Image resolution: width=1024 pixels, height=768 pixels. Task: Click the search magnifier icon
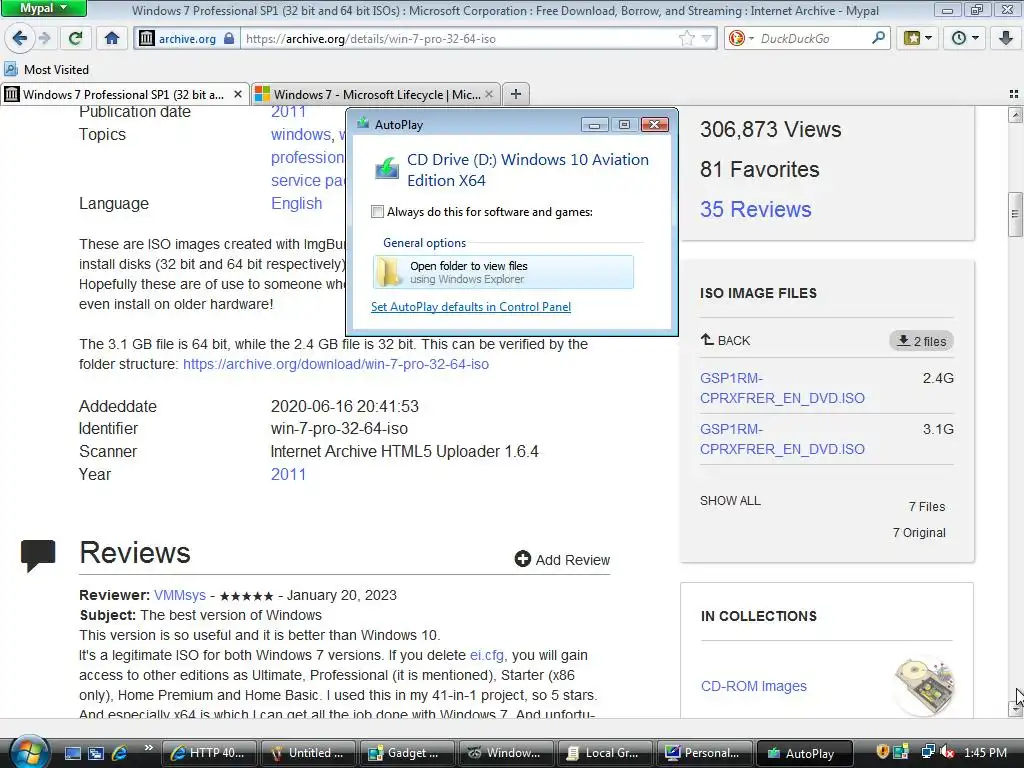878,39
